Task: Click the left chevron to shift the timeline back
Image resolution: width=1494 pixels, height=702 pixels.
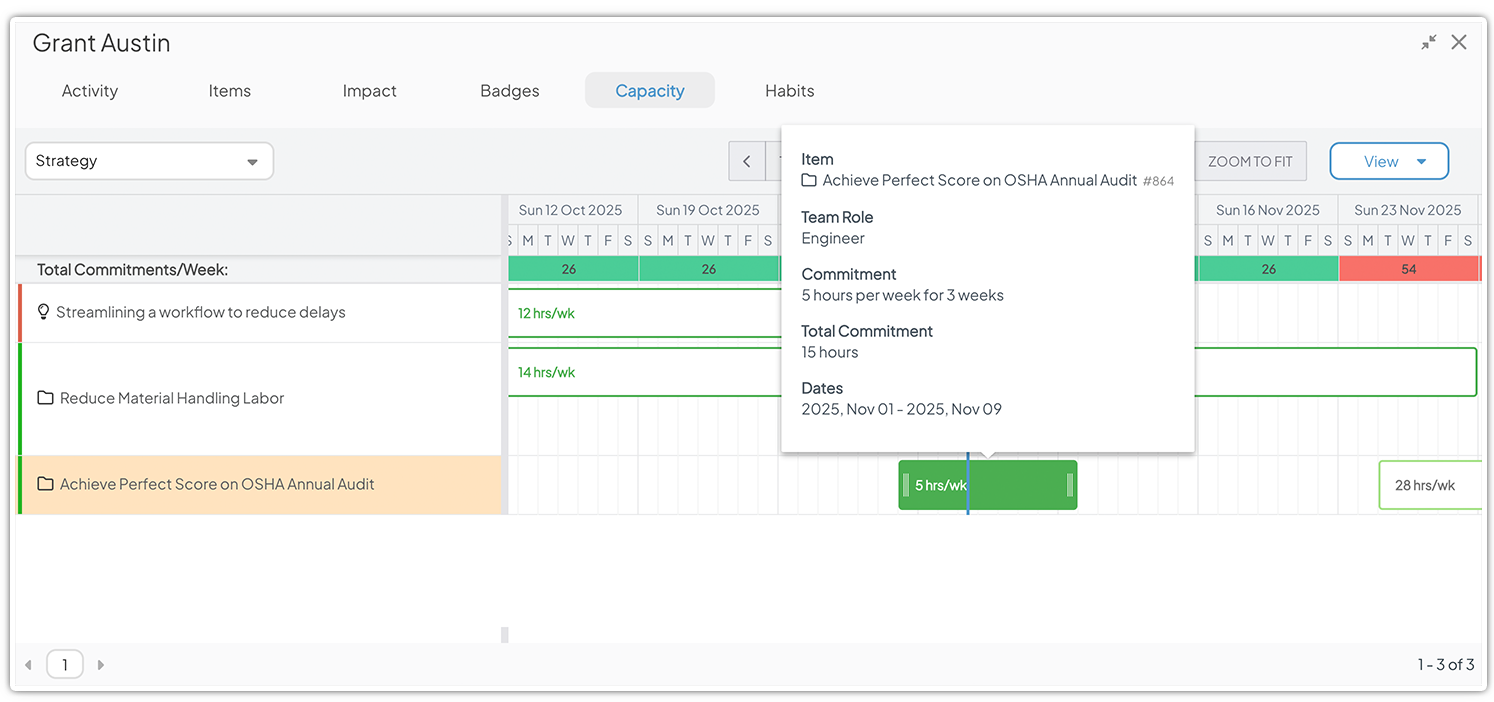Action: tap(746, 161)
